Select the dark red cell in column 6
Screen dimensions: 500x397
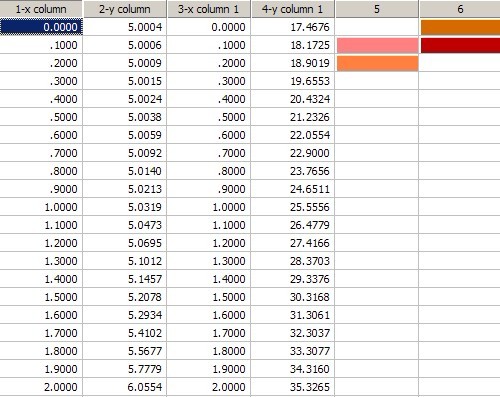460,45
